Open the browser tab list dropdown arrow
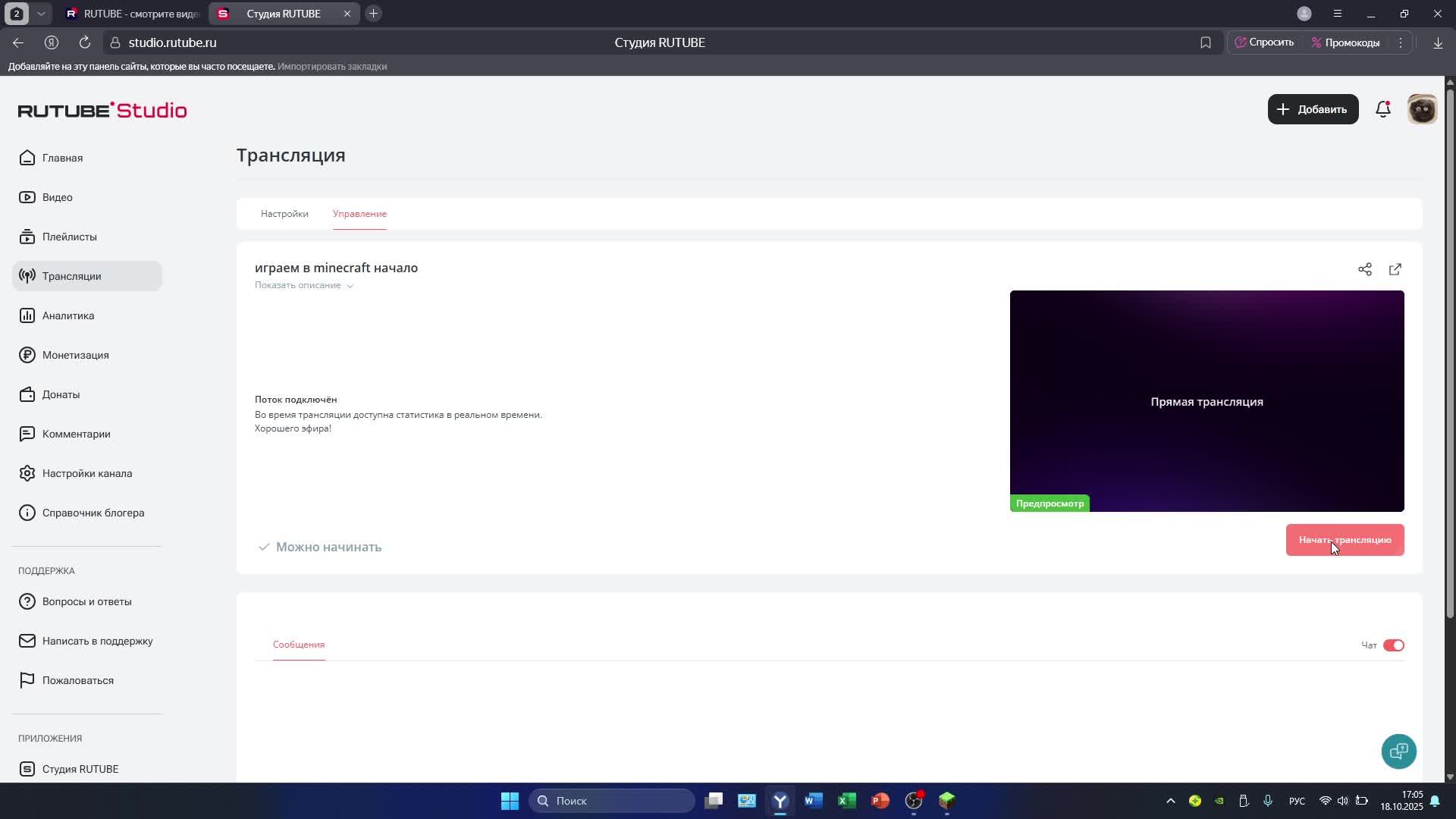 coord(41,14)
